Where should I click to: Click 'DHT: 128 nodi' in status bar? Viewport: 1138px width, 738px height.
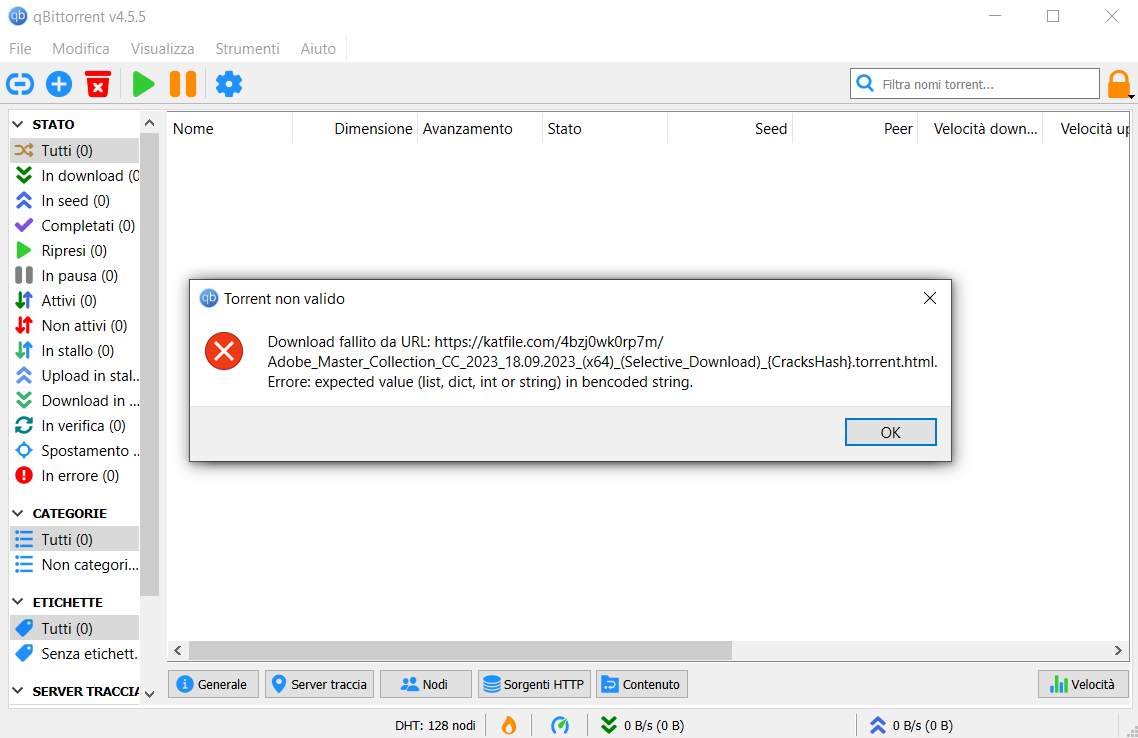(435, 725)
